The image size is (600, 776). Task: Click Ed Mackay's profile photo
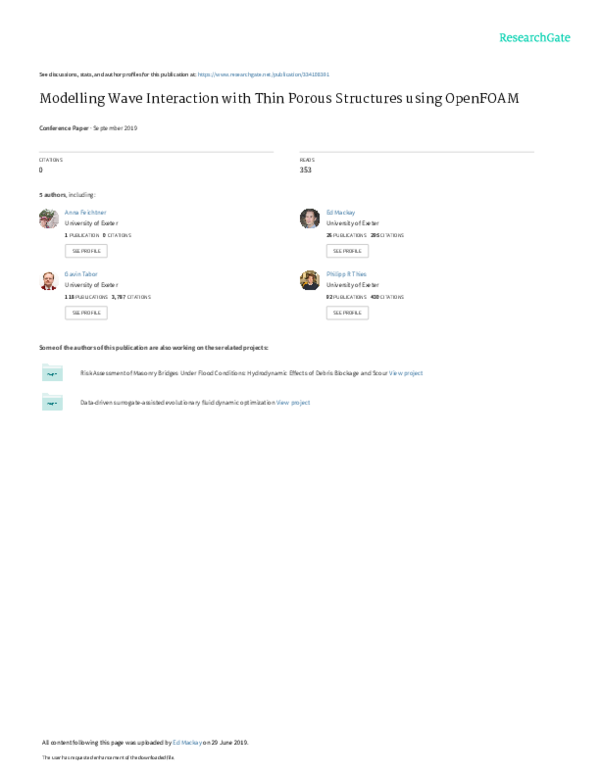310,219
